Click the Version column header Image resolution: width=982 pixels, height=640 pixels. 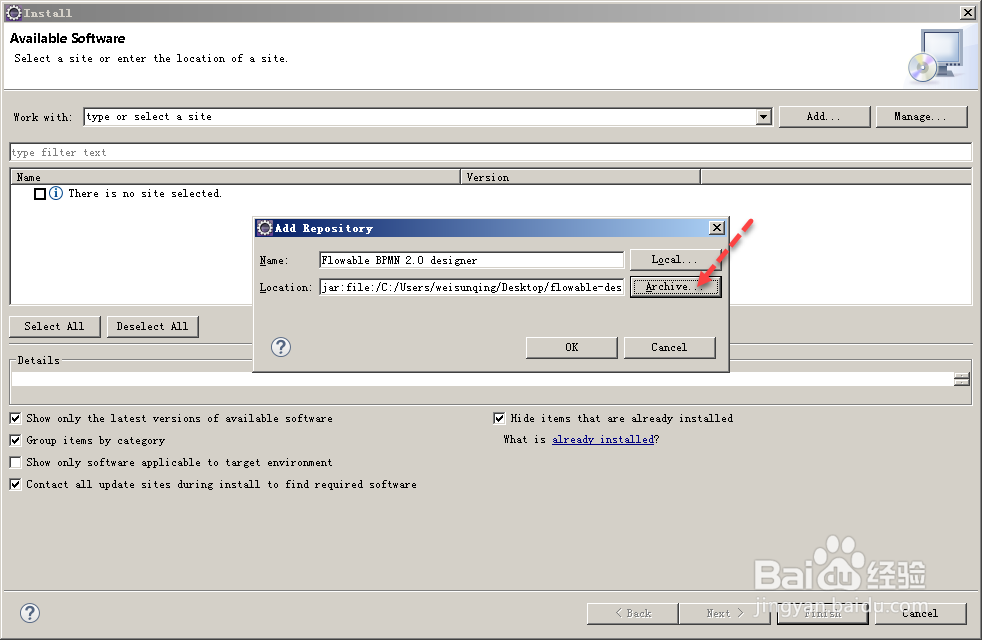581,177
